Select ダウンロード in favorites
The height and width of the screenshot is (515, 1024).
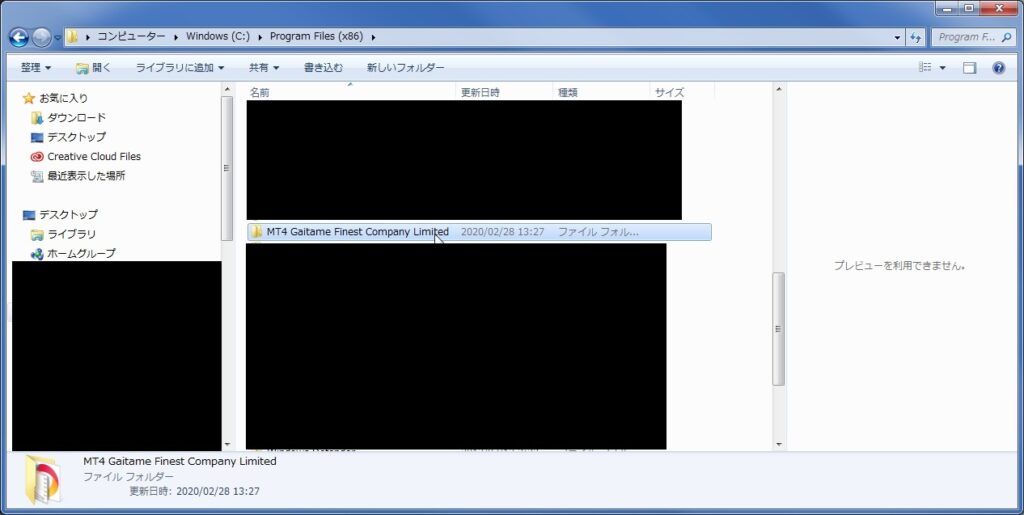tap(76, 117)
